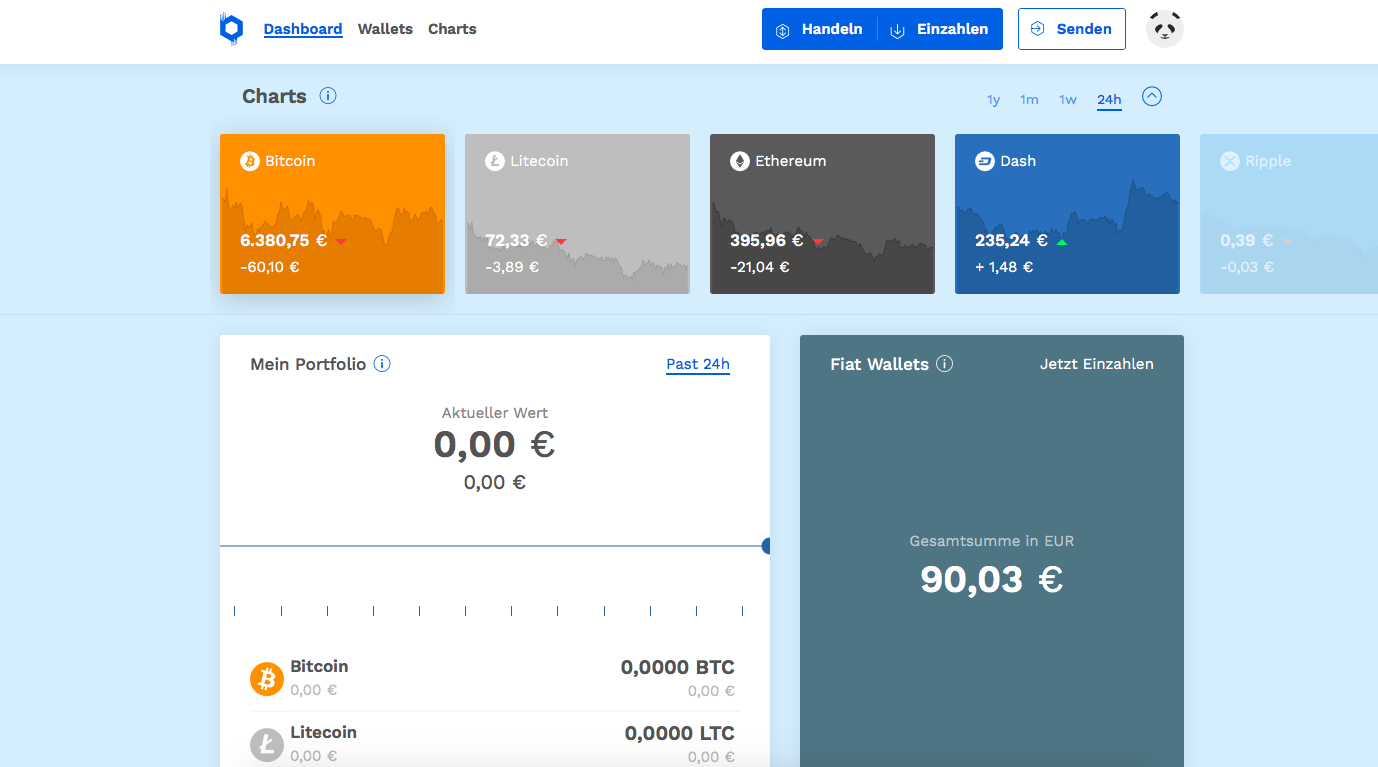The height and width of the screenshot is (767, 1378).
Task: Select the 1w chart timeframe
Action: 1068,99
